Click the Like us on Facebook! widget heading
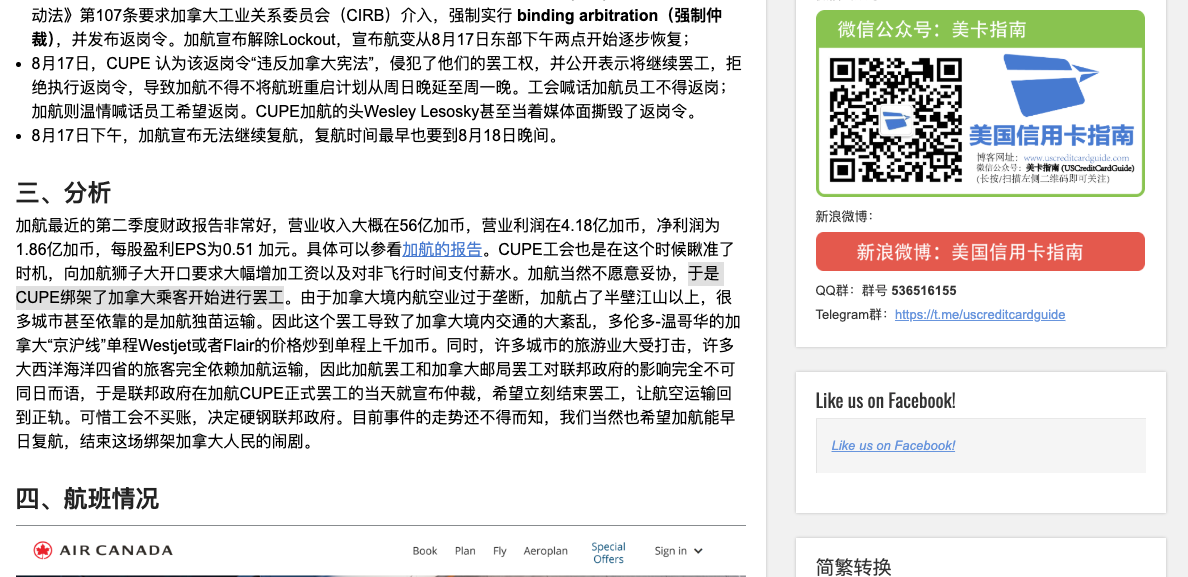Image resolution: width=1188 pixels, height=577 pixels. pyautogui.click(x=886, y=401)
